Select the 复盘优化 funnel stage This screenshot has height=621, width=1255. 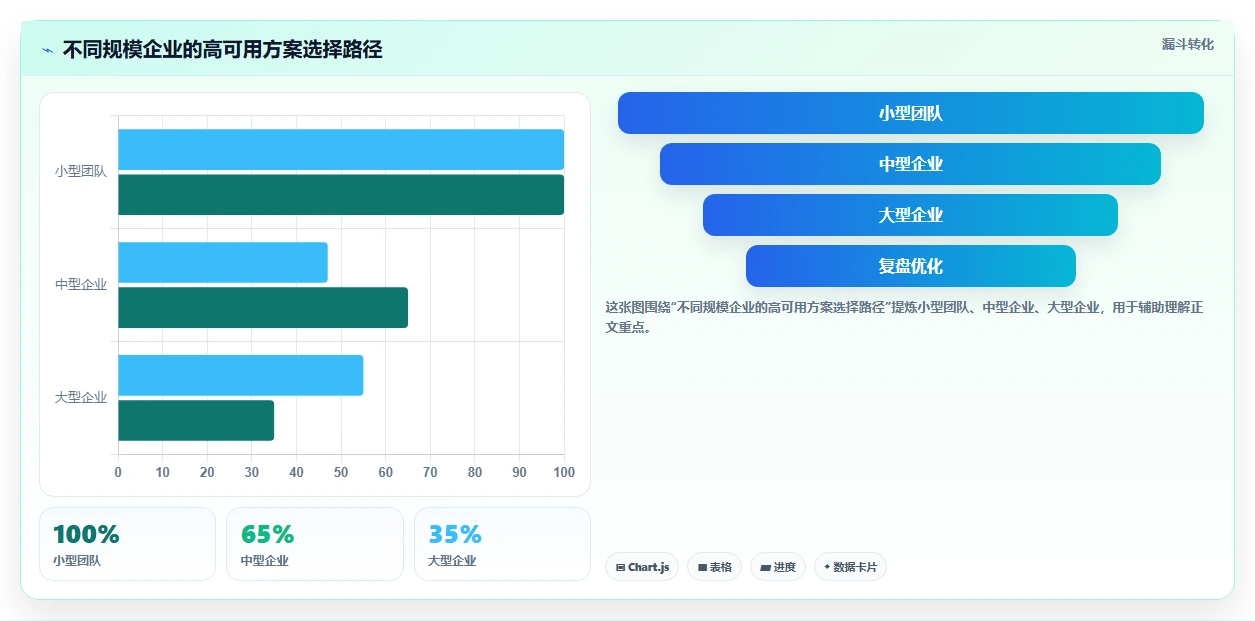click(x=911, y=266)
